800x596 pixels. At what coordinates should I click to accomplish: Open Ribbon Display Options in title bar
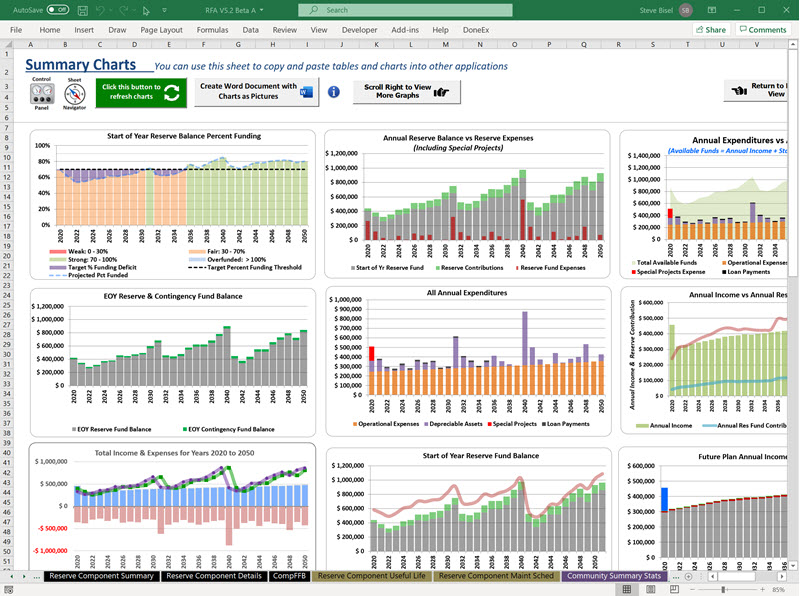click(x=711, y=9)
